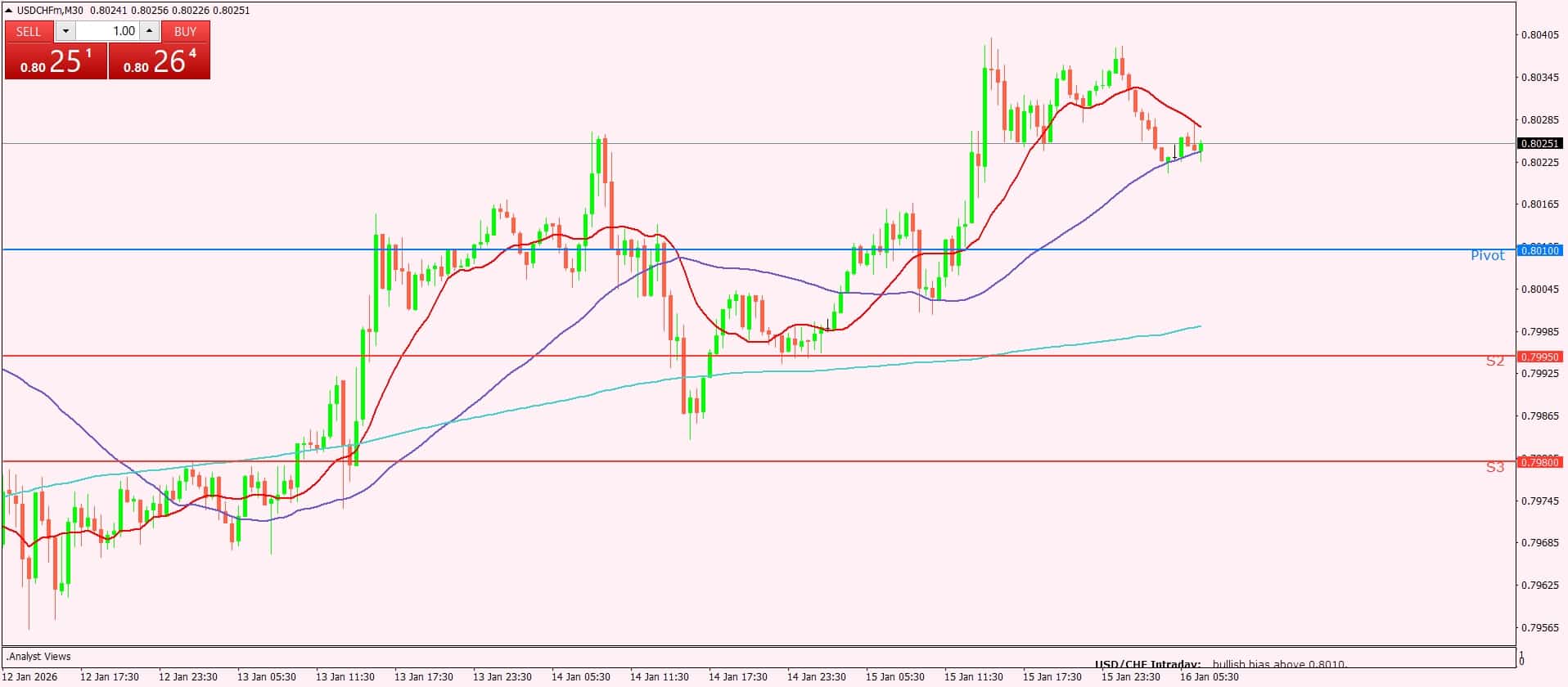Click the USDCHFm,M30 chart title text

(x=51, y=11)
